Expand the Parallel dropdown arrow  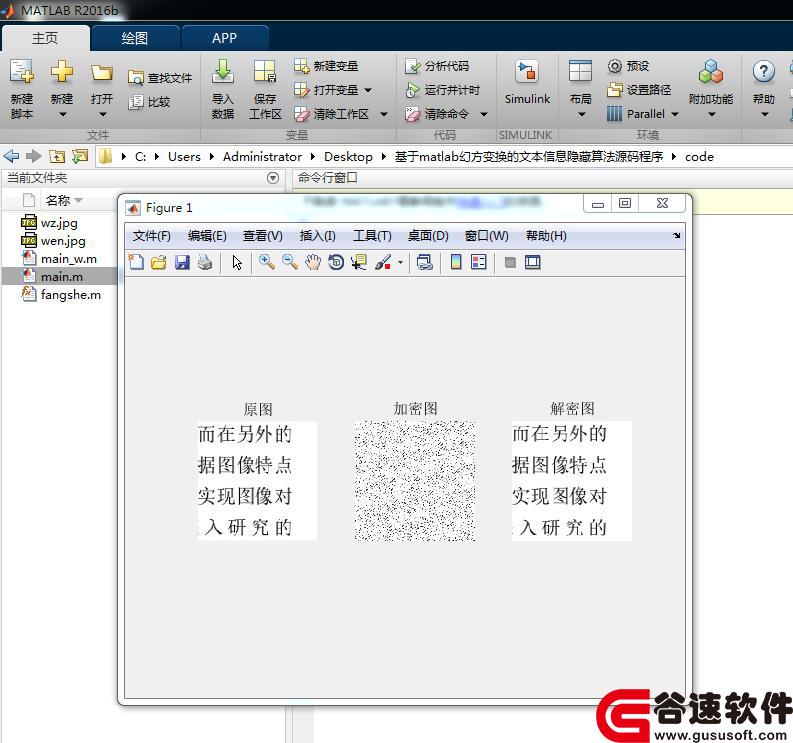(675, 114)
